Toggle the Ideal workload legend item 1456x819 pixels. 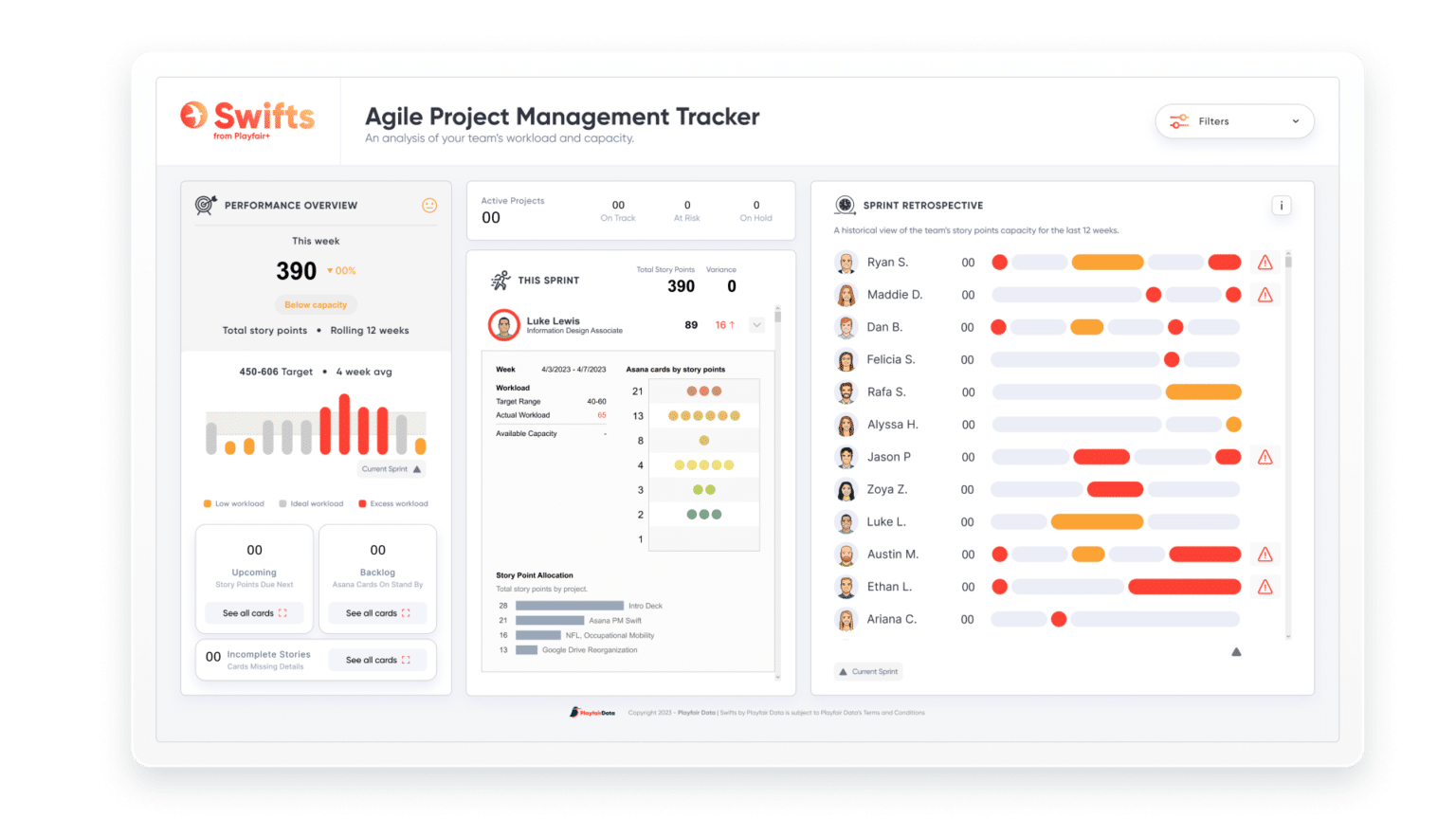point(310,503)
